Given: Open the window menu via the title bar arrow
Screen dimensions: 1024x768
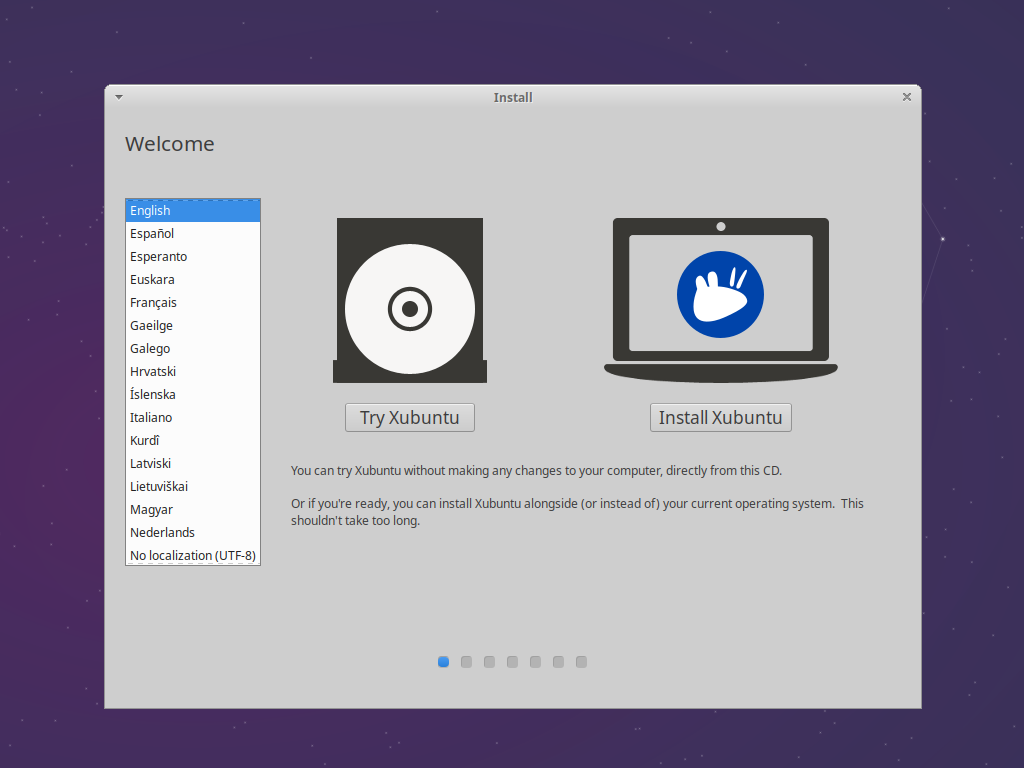Looking at the screenshot, I should (118, 97).
